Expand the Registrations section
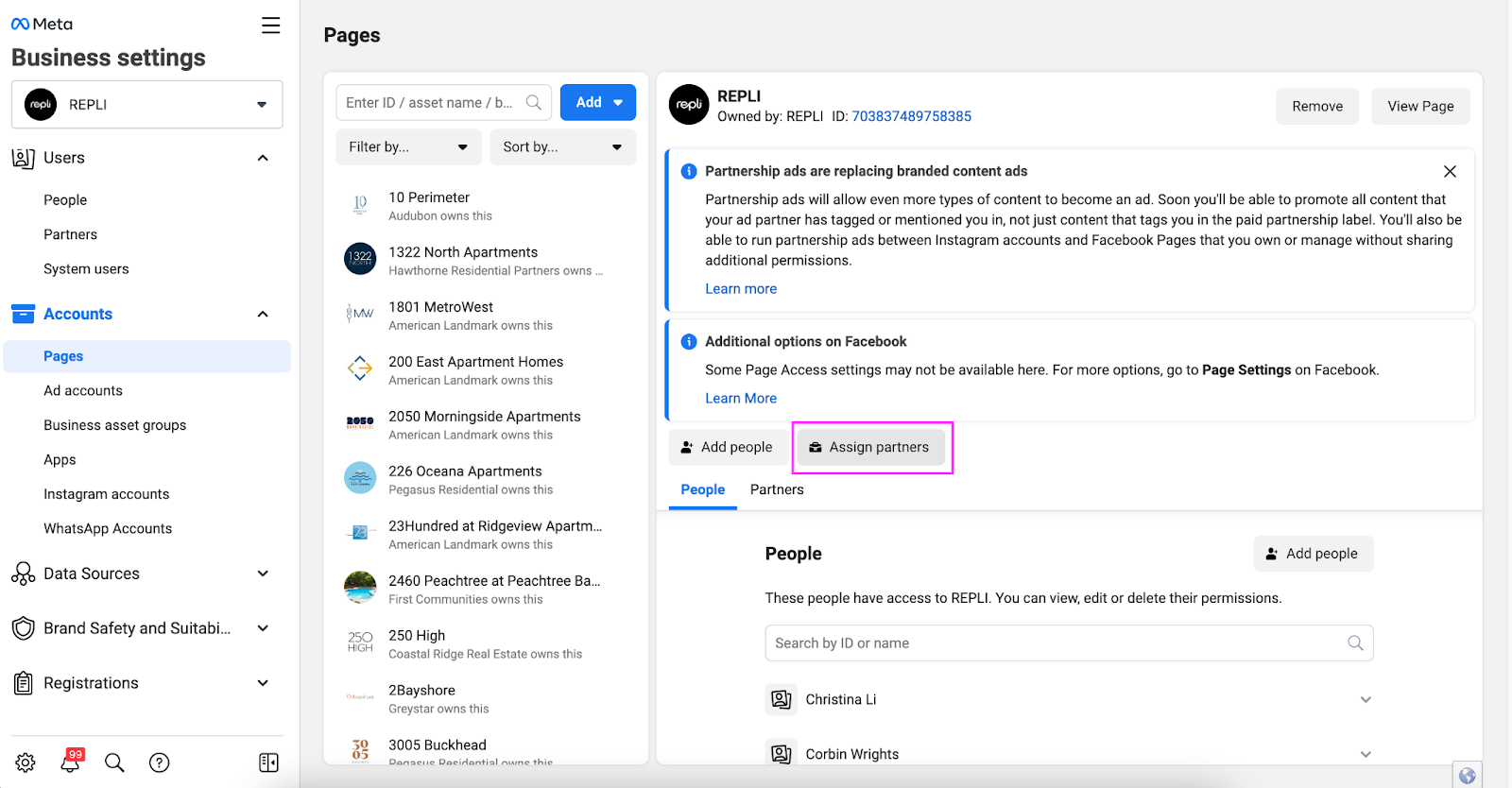Viewport: 1512px width, 788px height. 263,683
